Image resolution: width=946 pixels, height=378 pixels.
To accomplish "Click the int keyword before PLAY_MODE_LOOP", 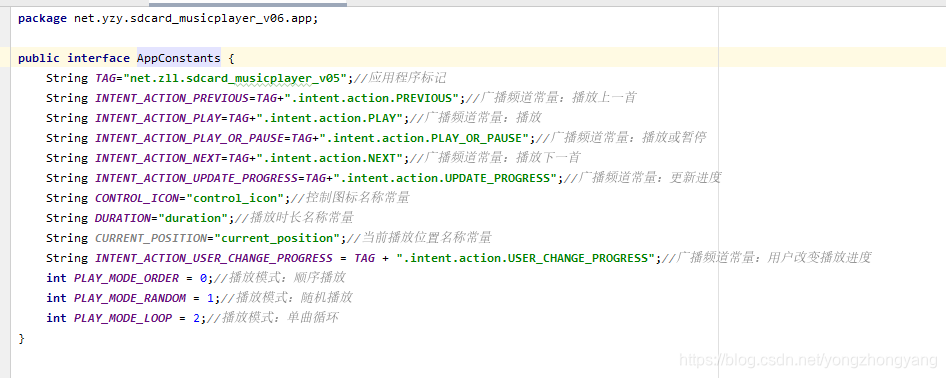I will (x=56, y=318).
